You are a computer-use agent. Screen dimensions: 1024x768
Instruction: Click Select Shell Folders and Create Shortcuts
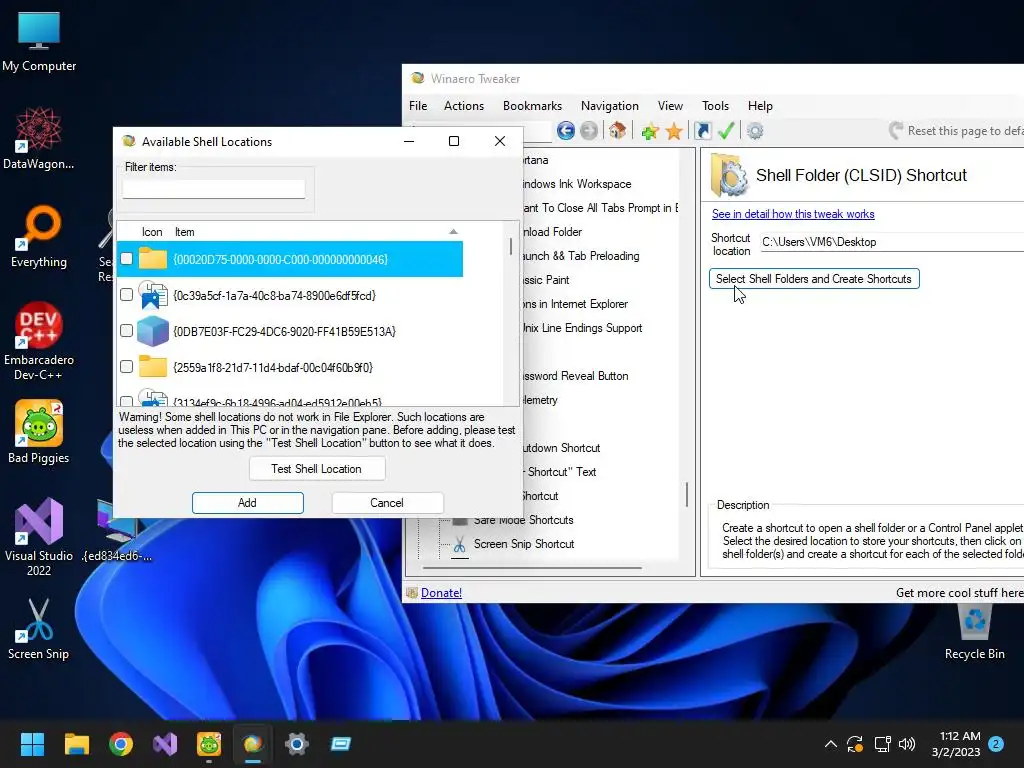814,279
